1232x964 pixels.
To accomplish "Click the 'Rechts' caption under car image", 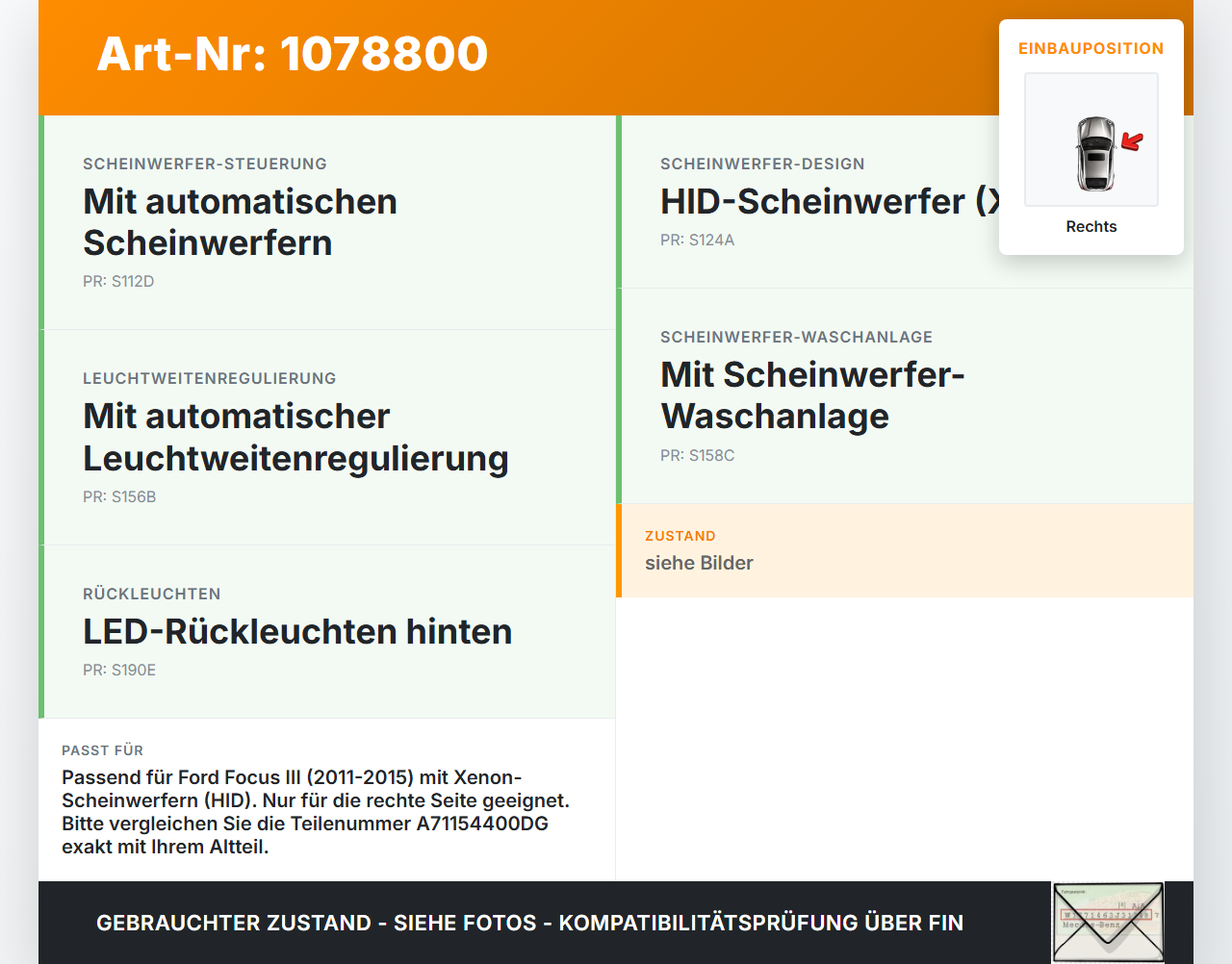I will 1091,227.
